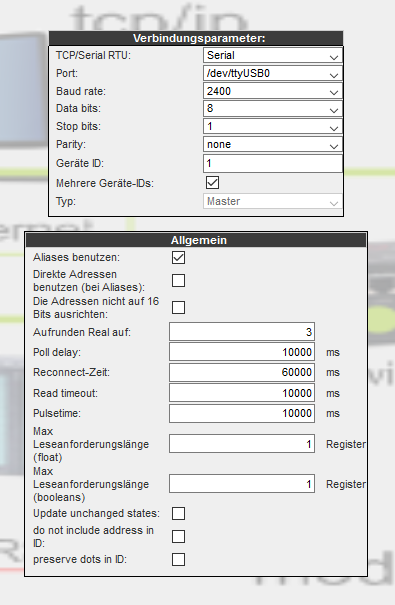
Task: Click the Poll delay: label
Action: pyautogui.click(x=57, y=352)
